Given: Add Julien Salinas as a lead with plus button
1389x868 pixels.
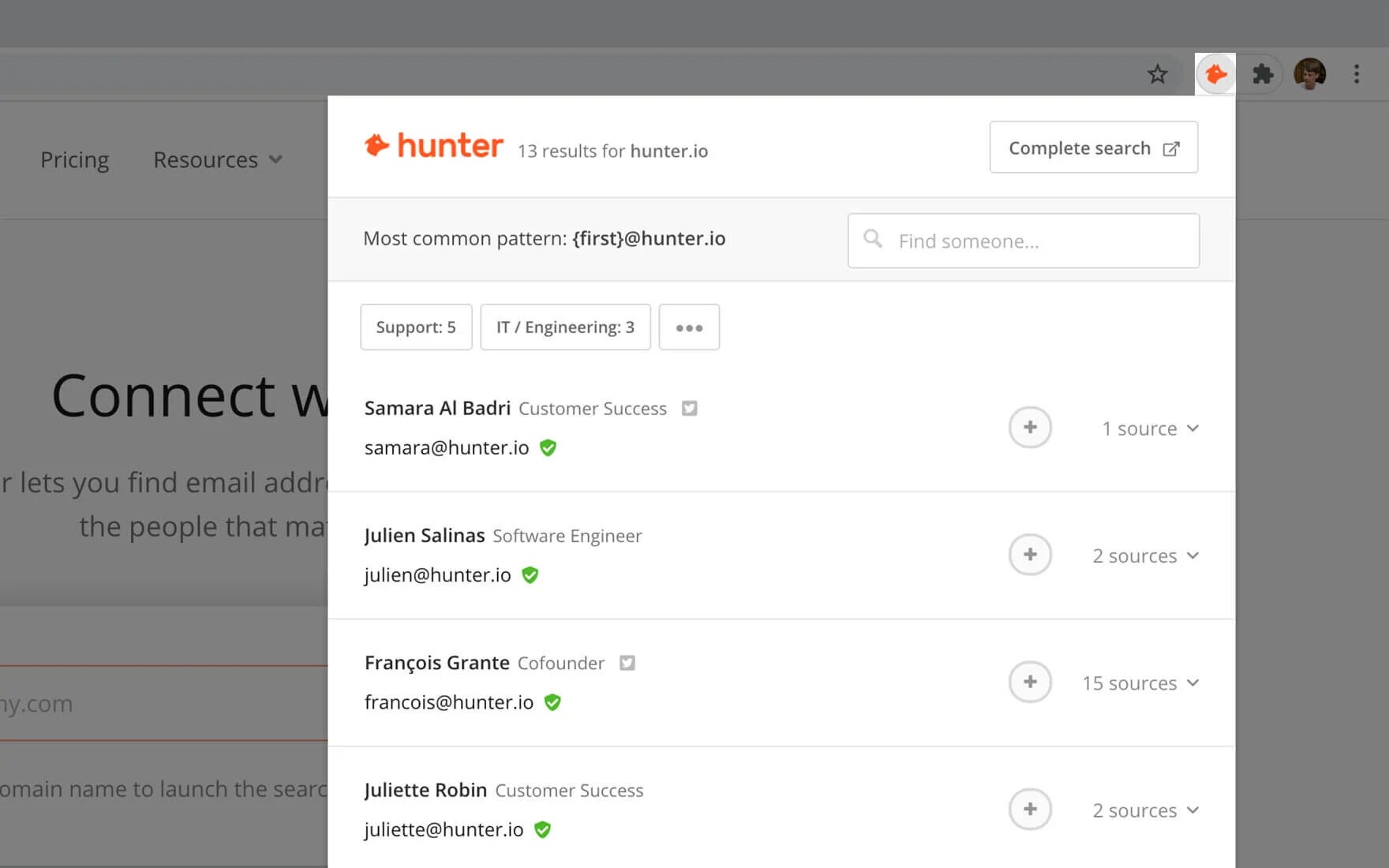Looking at the screenshot, I should (1030, 554).
